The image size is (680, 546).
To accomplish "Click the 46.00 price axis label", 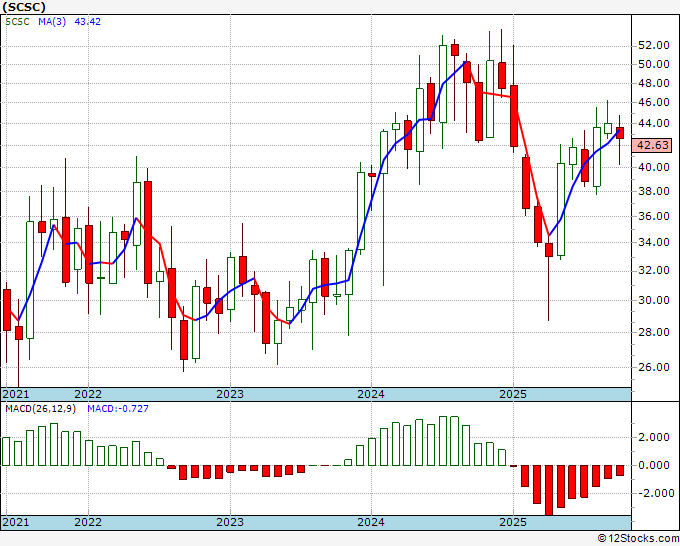I will click(x=654, y=102).
